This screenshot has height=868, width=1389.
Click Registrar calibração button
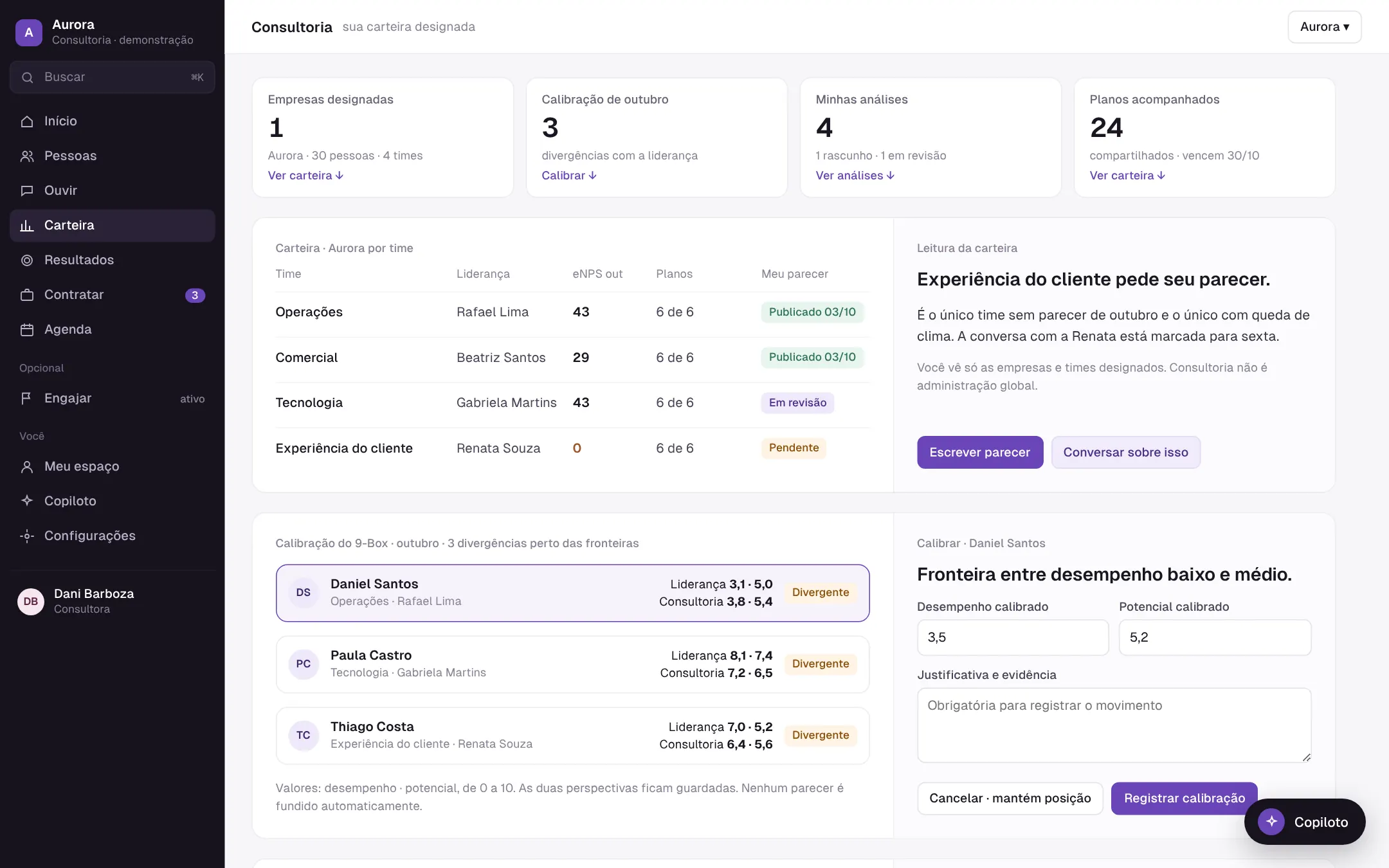click(x=1184, y=799)
